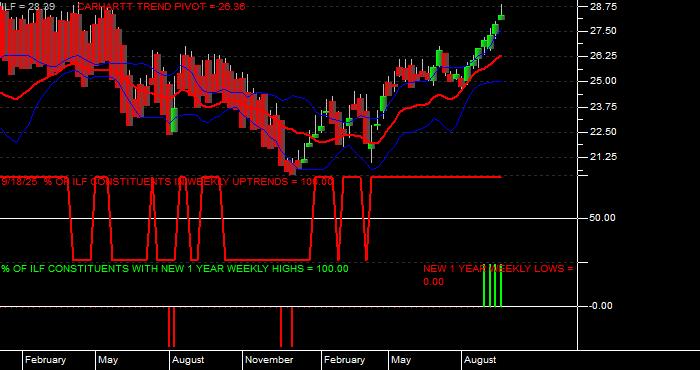The image size is (700, 370).
Task: Select the new 1 year weekly highs label
Action: 175,269
